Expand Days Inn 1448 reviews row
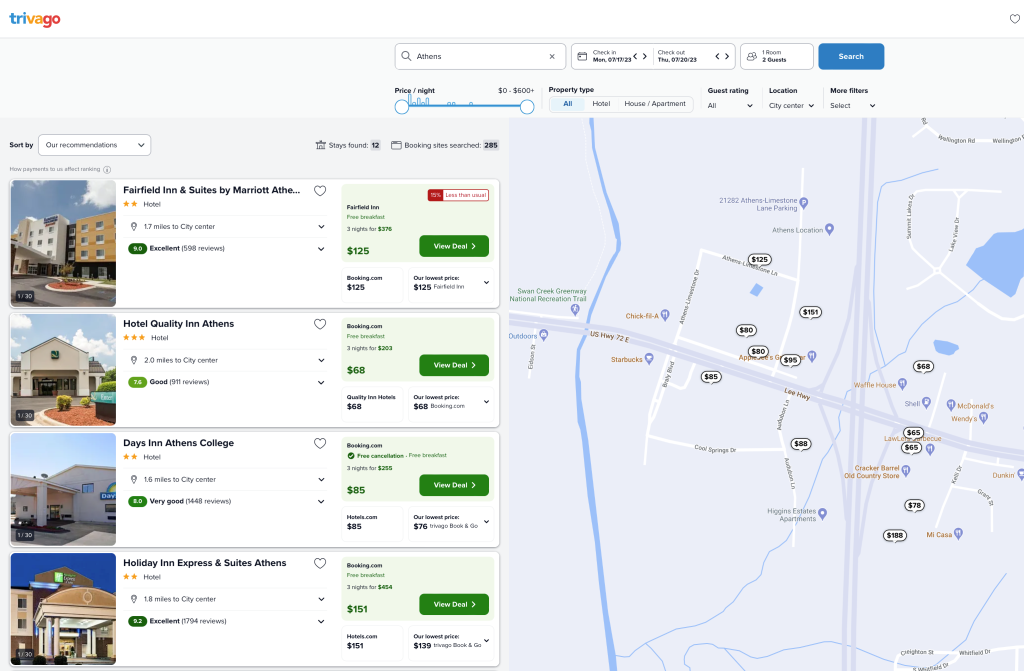The width and height of the screenshot is (1024, 671). (x=226, y=502)
